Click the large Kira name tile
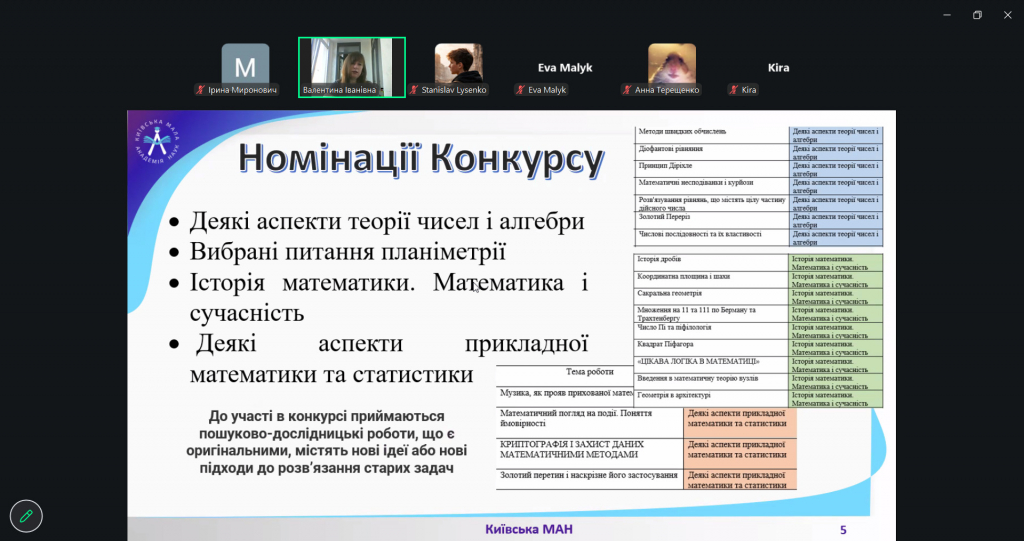1024x541 pixels. pyautogui.click(x=778, y=67)
